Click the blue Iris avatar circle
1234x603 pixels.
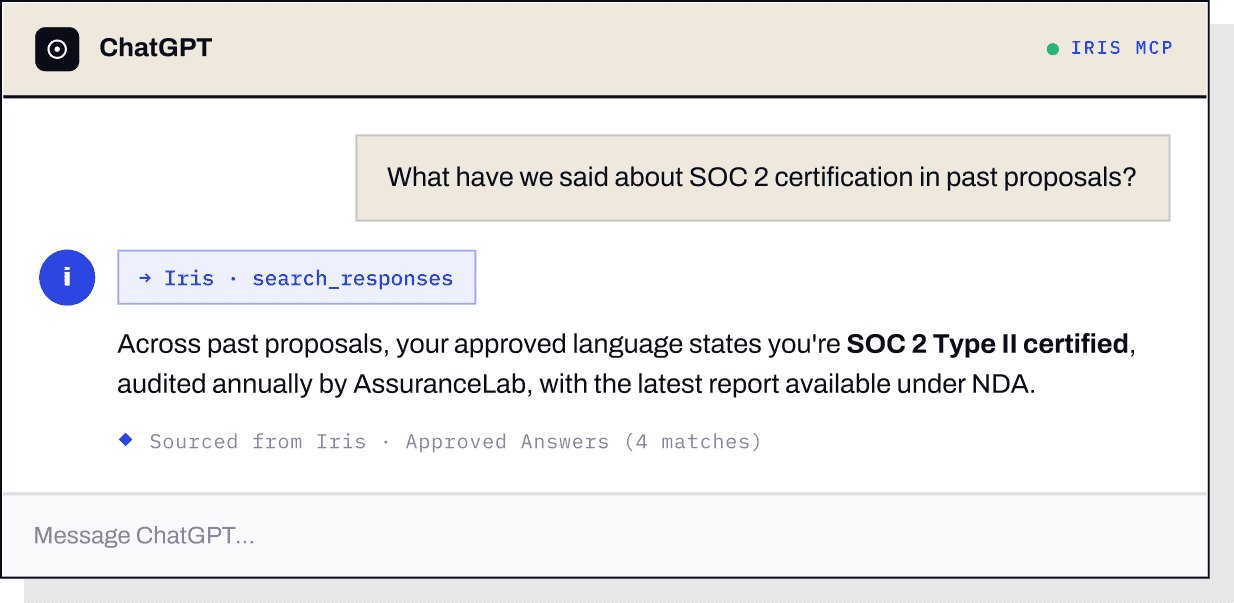pyautogui.click(x=67, y=278)
